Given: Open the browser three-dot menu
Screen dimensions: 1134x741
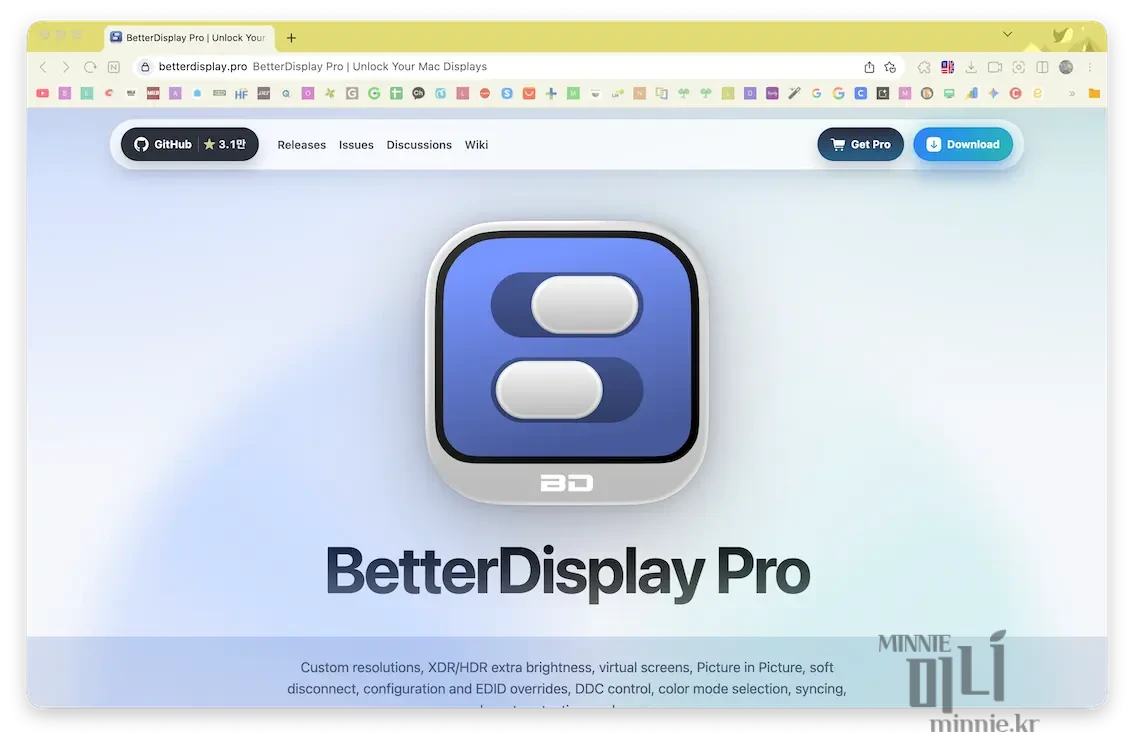Looking at the screenshot, I should click(1090, 67).
